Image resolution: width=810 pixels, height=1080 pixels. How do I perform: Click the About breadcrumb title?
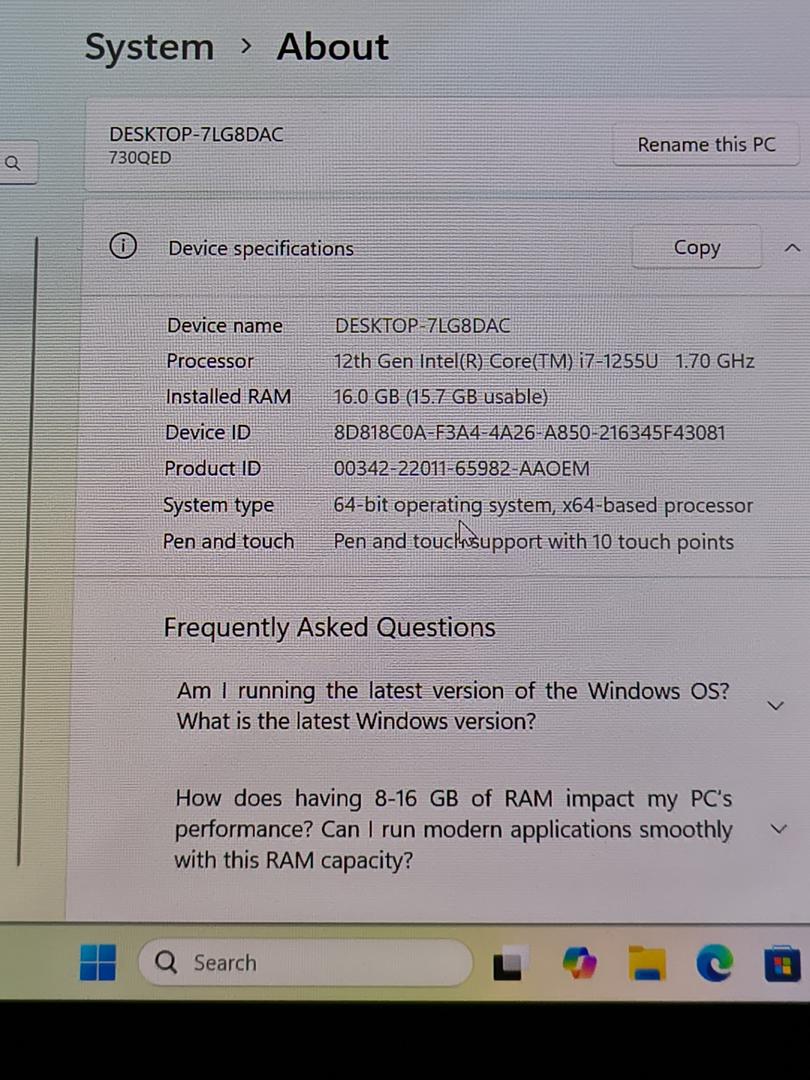tap(333, 47)
